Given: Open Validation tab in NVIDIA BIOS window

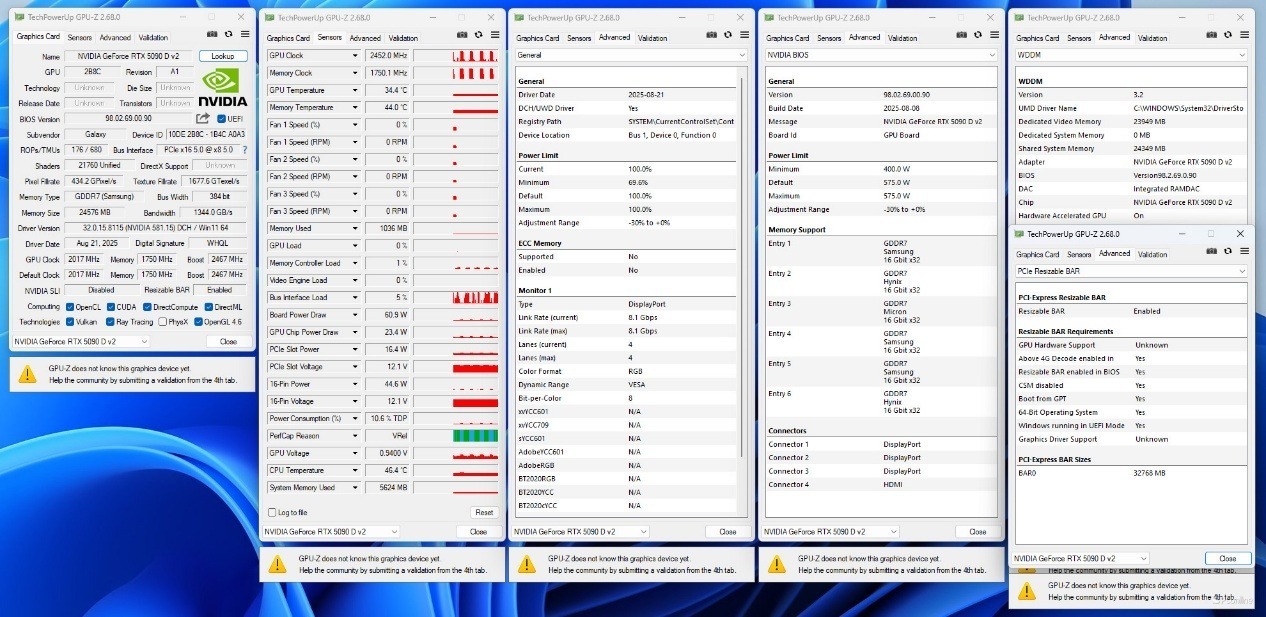Looking at the screenshot, I should 903,38.
